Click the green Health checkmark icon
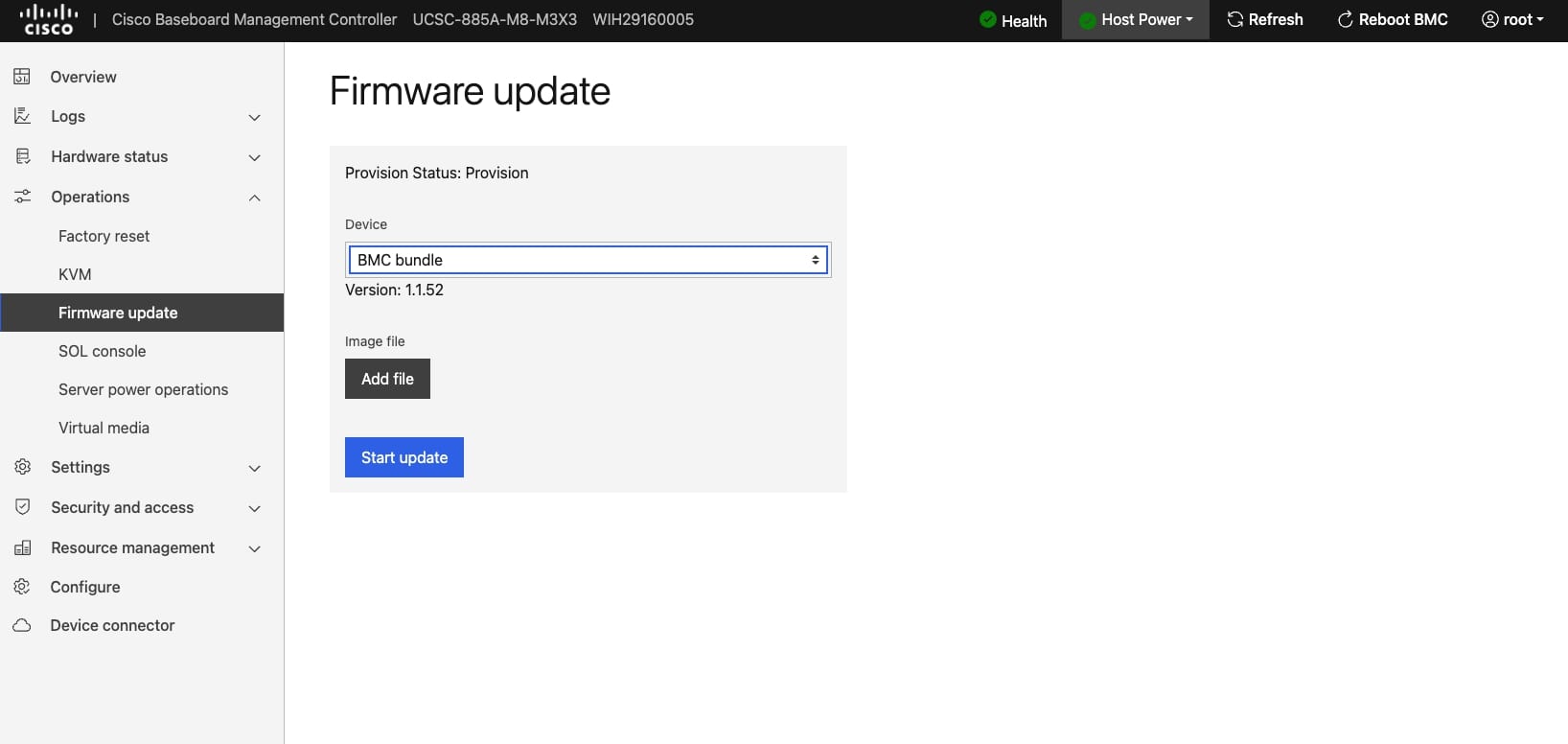 988,19
